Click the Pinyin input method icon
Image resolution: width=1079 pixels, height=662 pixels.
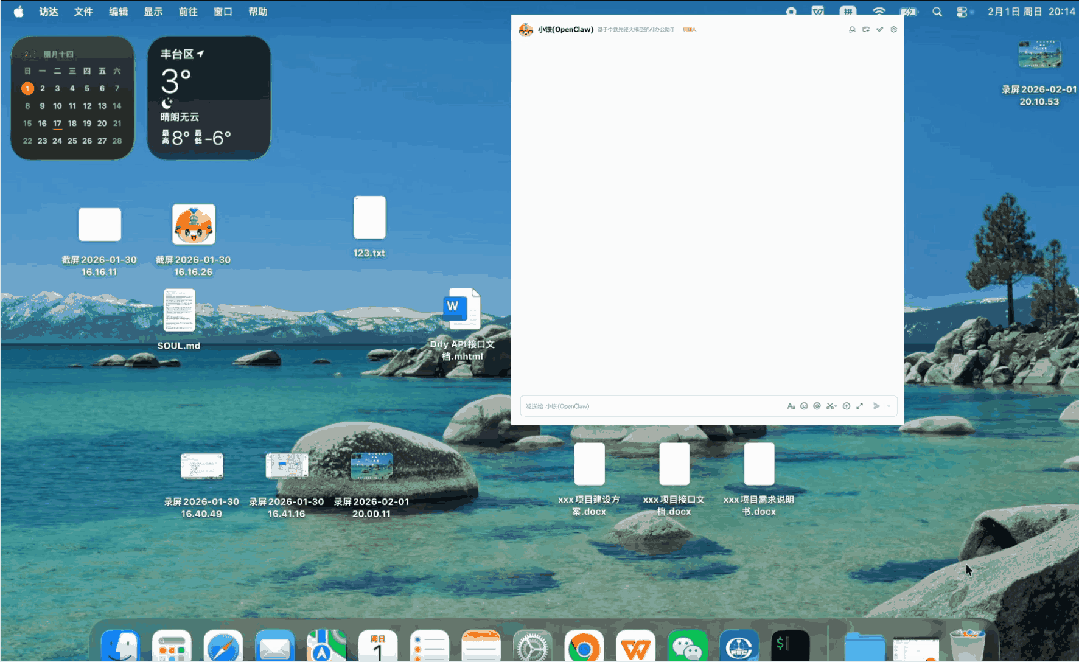pos(848,12)
